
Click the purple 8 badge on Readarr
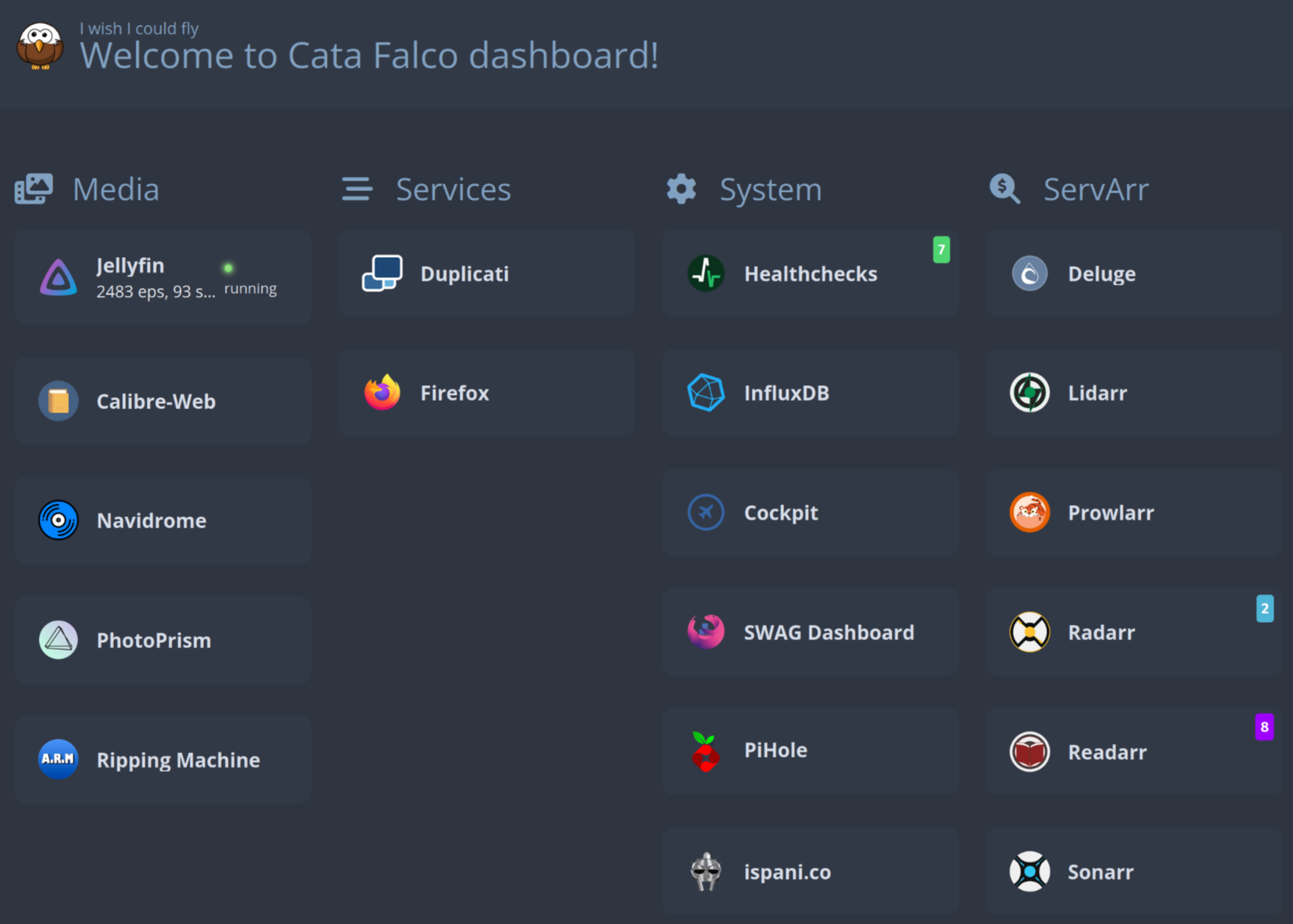point(1265,727)
